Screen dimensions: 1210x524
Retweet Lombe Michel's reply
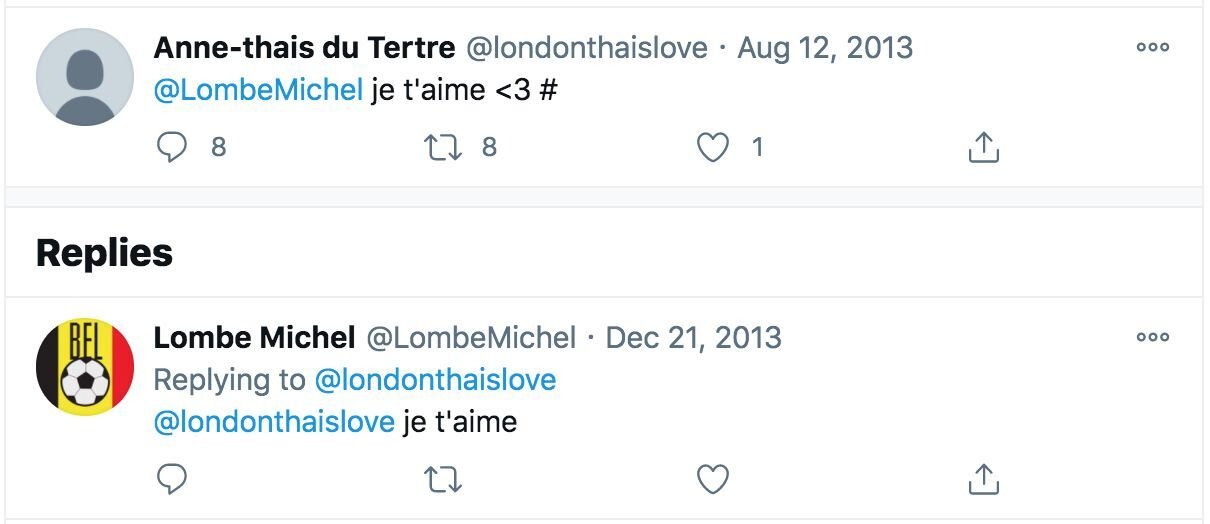(442, 480)
